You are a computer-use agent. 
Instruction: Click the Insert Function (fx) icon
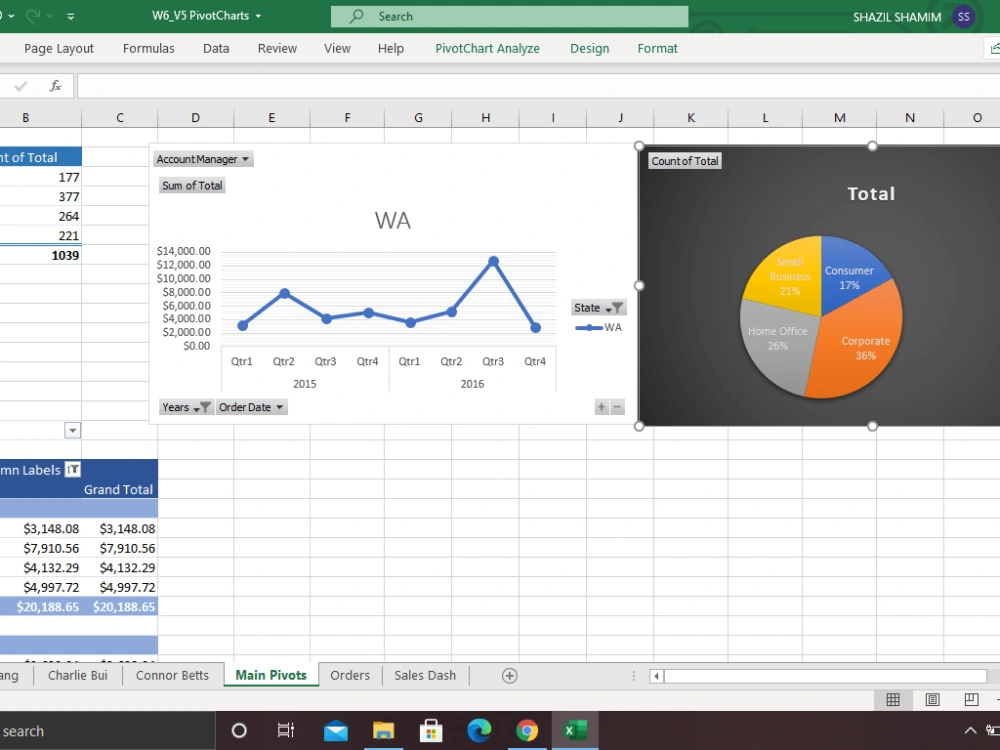click(55, 85)
